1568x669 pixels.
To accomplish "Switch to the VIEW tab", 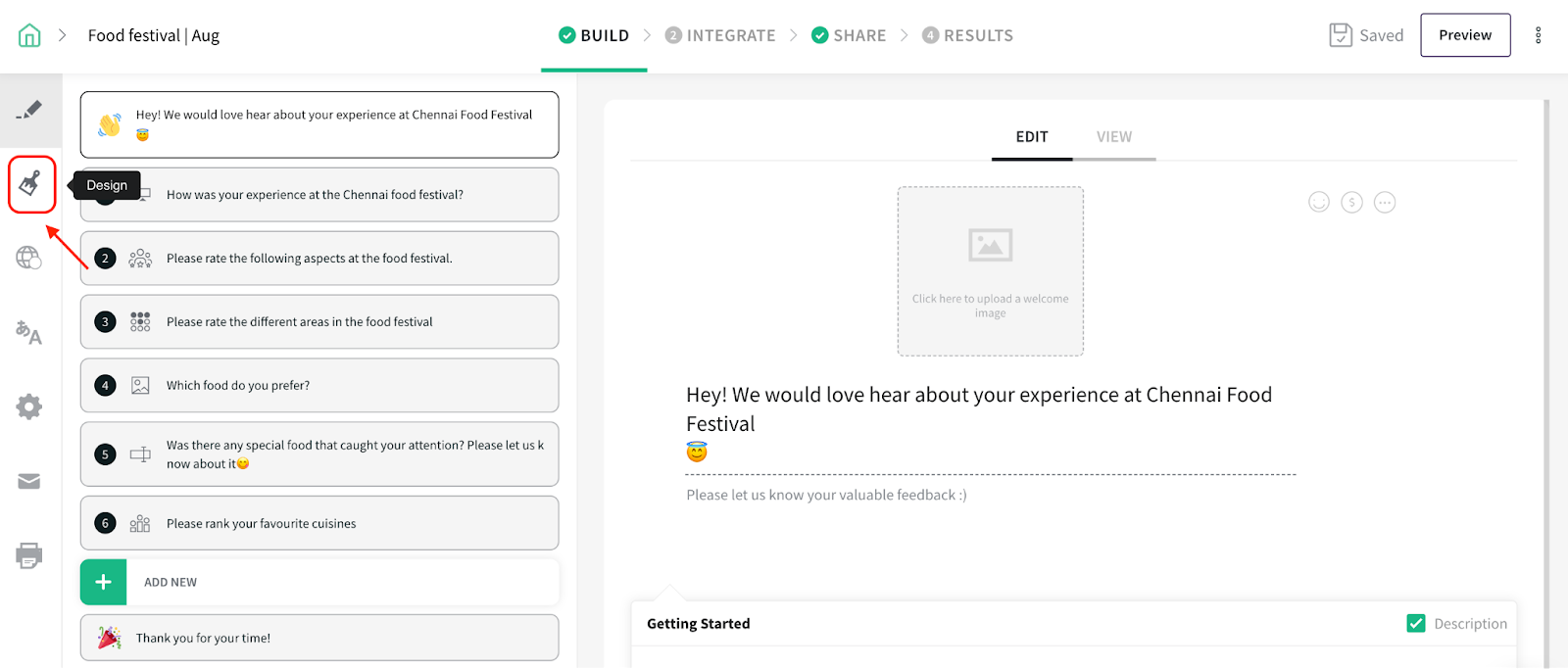I will pos(1114,137).
